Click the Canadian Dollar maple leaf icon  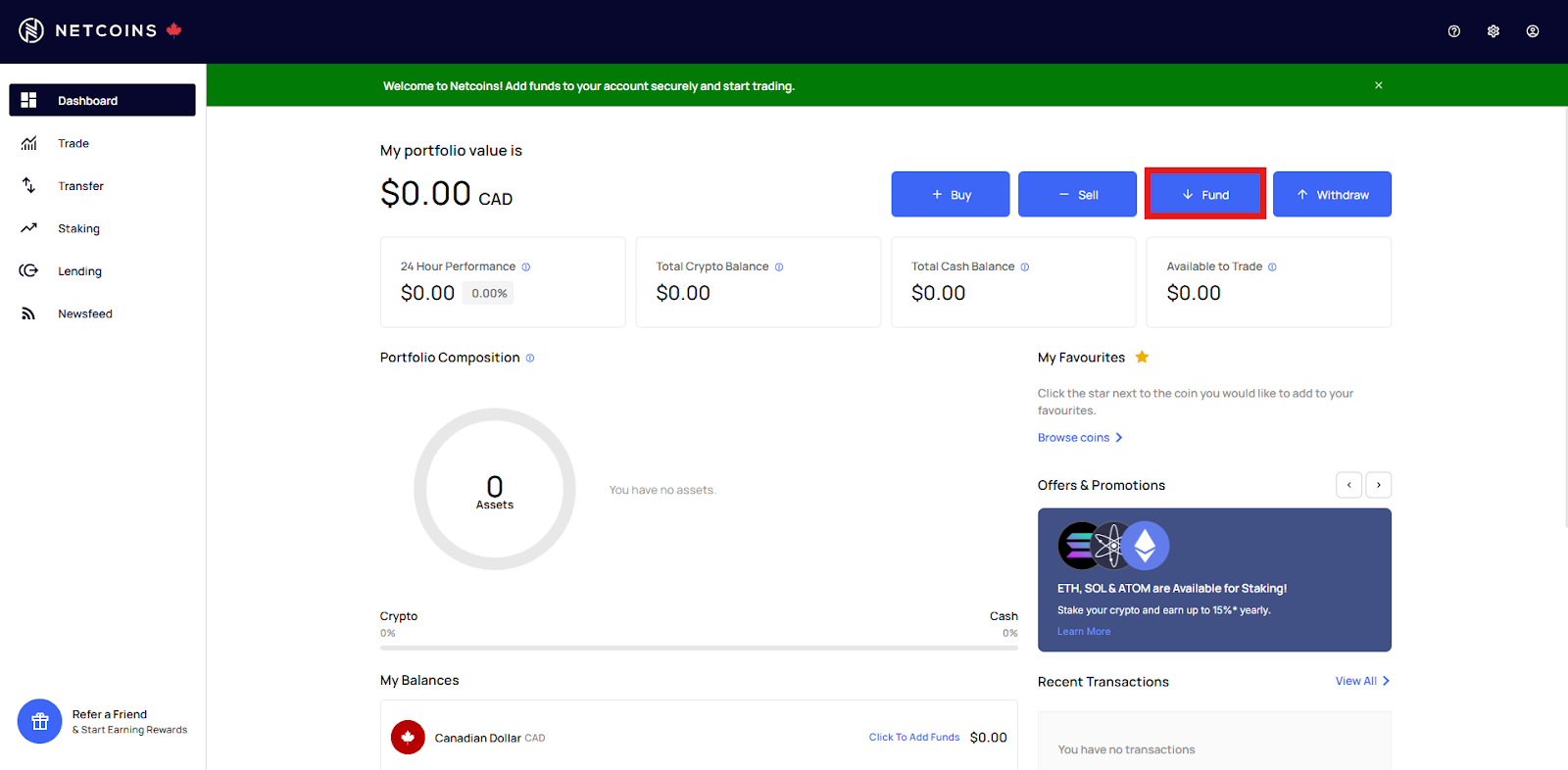pyautogui.click(x=408, y=737)
